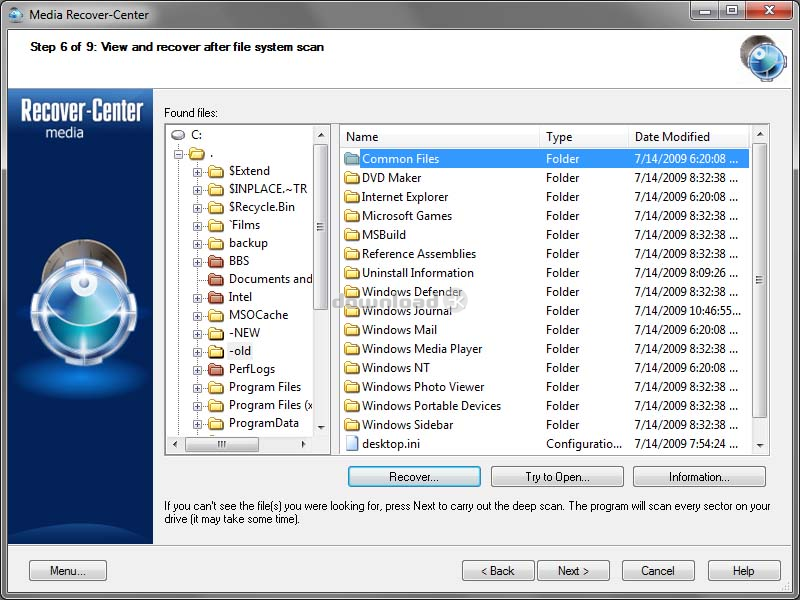Viewport: 800px width, 600px height.
Task: Click the Windows Sidebar folder icon
Action: pos(352,424)
